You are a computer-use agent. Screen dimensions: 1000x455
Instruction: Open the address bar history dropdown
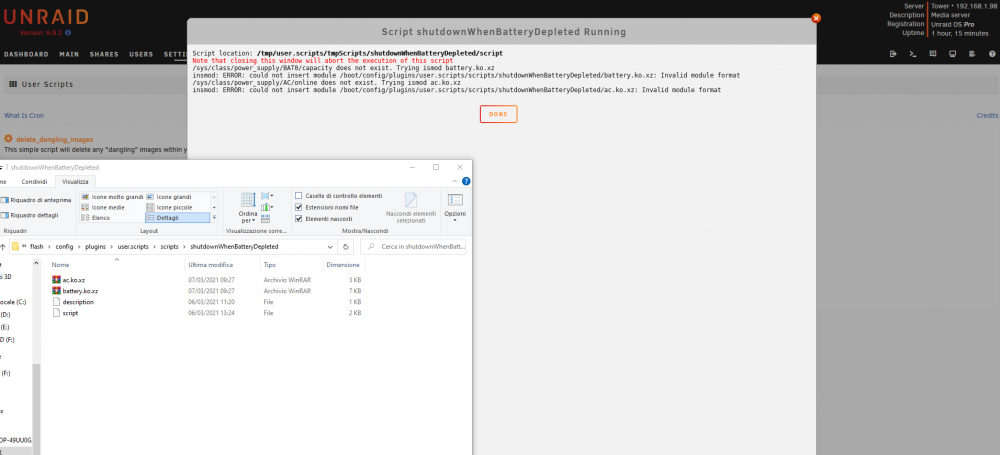point(330,246)
